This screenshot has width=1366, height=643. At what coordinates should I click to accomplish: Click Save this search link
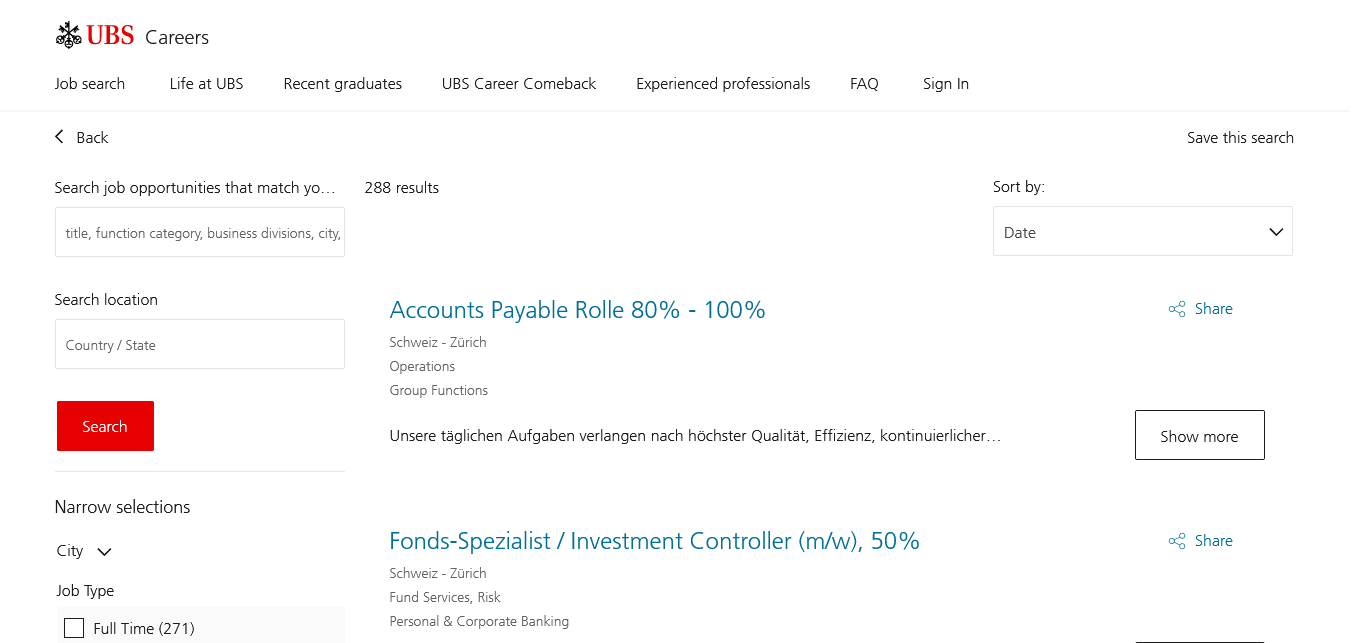[1240, 138]
